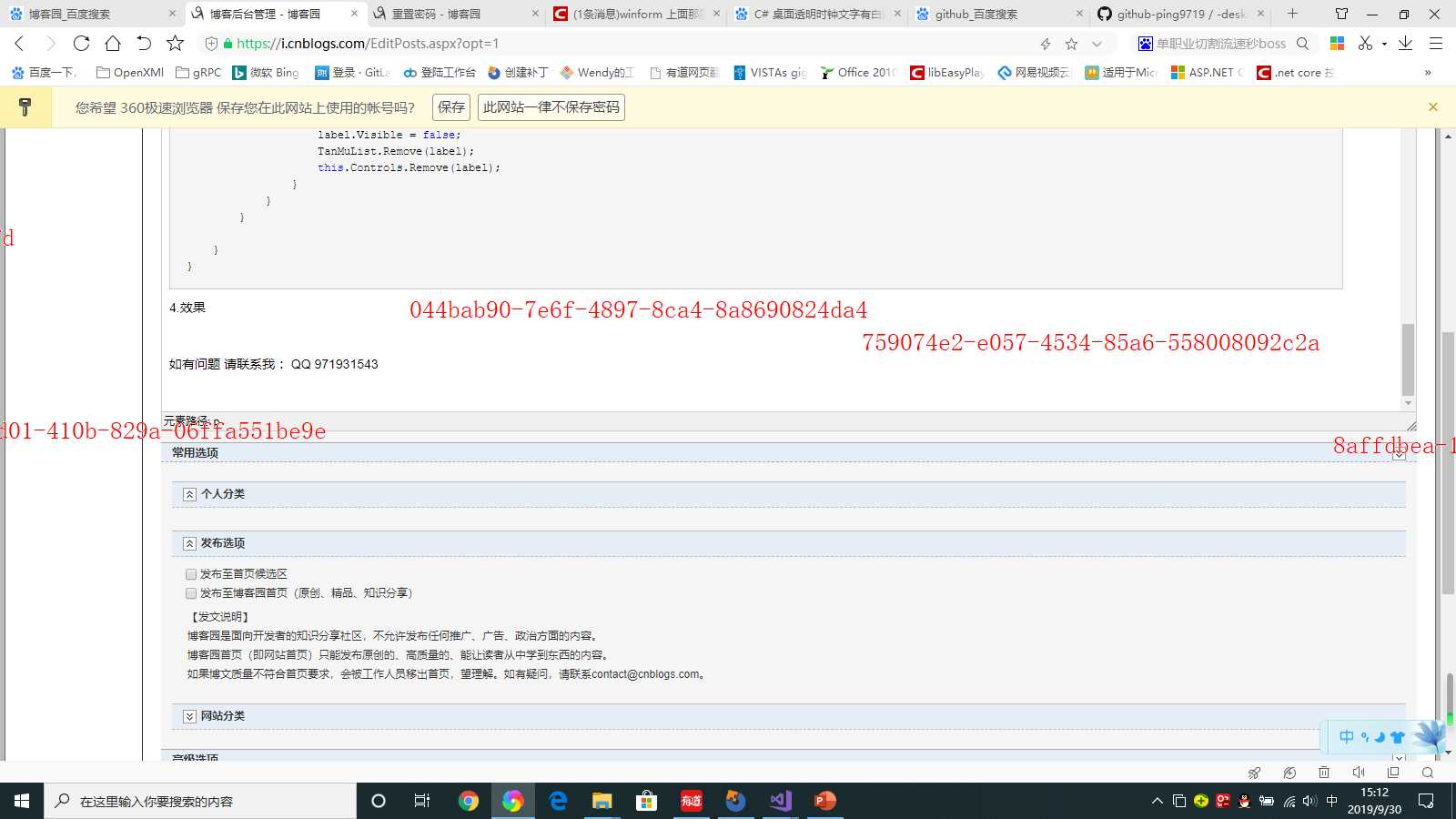This screenshot has width=1456, height=819.
Task: Click the lightning speed-mode icon in address bar
Action: 1046,44
